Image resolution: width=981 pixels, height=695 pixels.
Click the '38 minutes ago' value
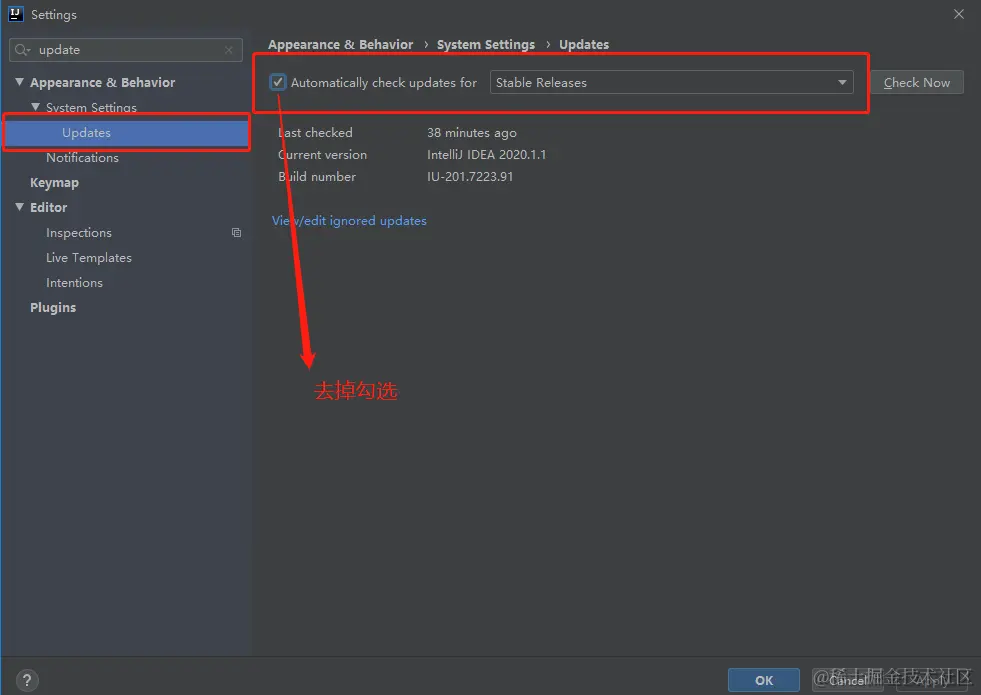point(472,133)
